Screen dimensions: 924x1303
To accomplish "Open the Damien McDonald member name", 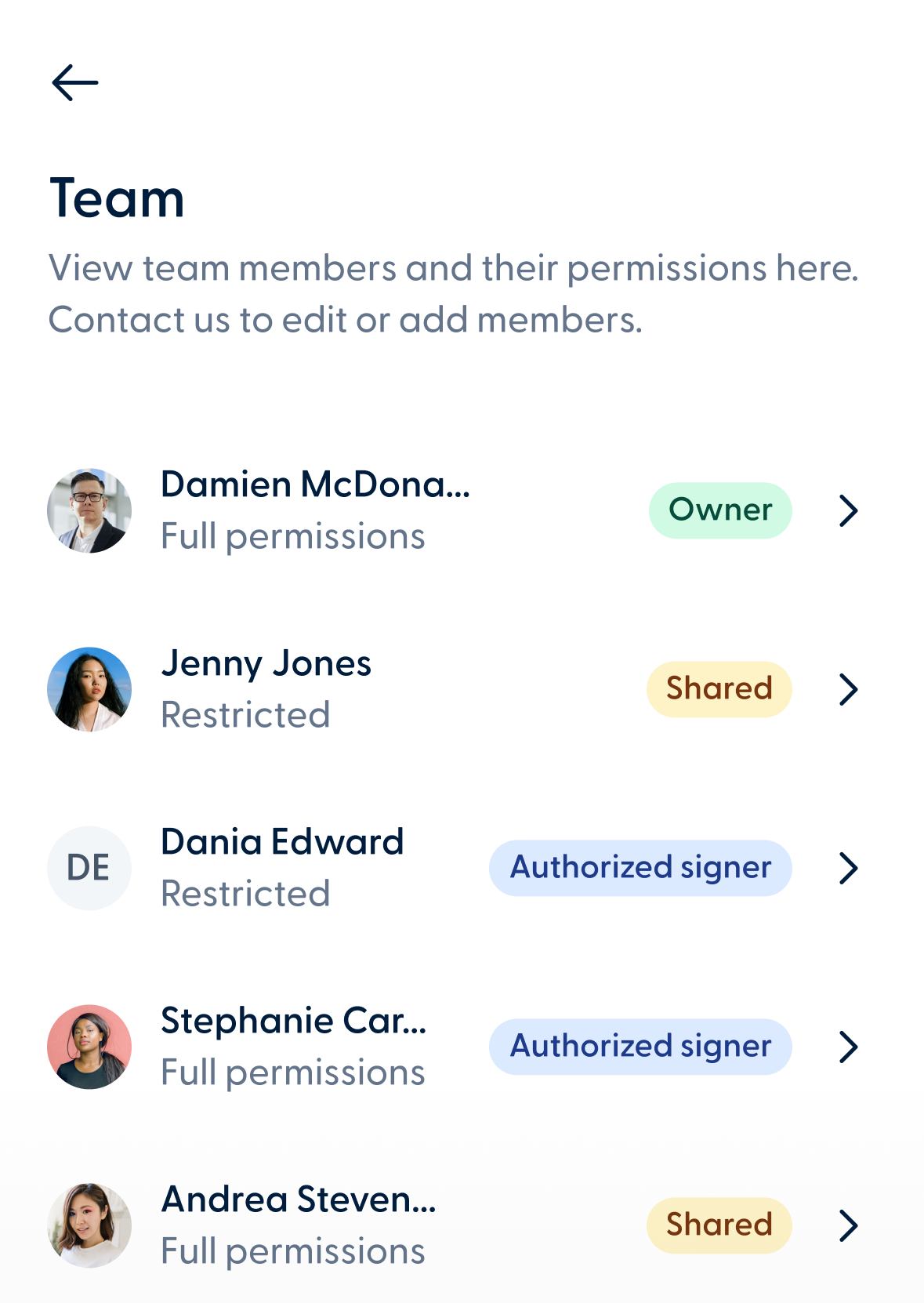I will point(315,485).
